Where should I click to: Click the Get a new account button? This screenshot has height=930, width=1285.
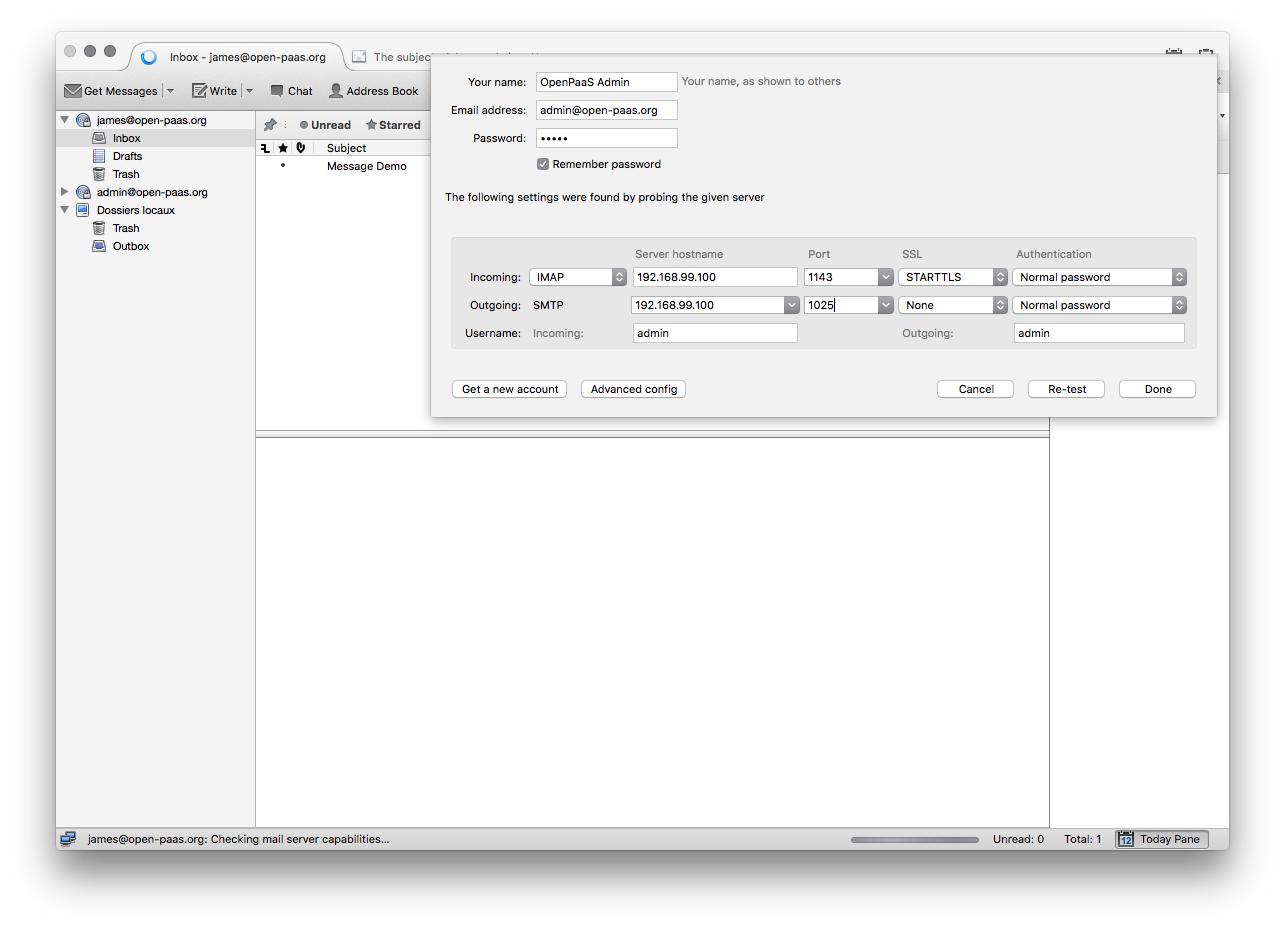[510, 389]
